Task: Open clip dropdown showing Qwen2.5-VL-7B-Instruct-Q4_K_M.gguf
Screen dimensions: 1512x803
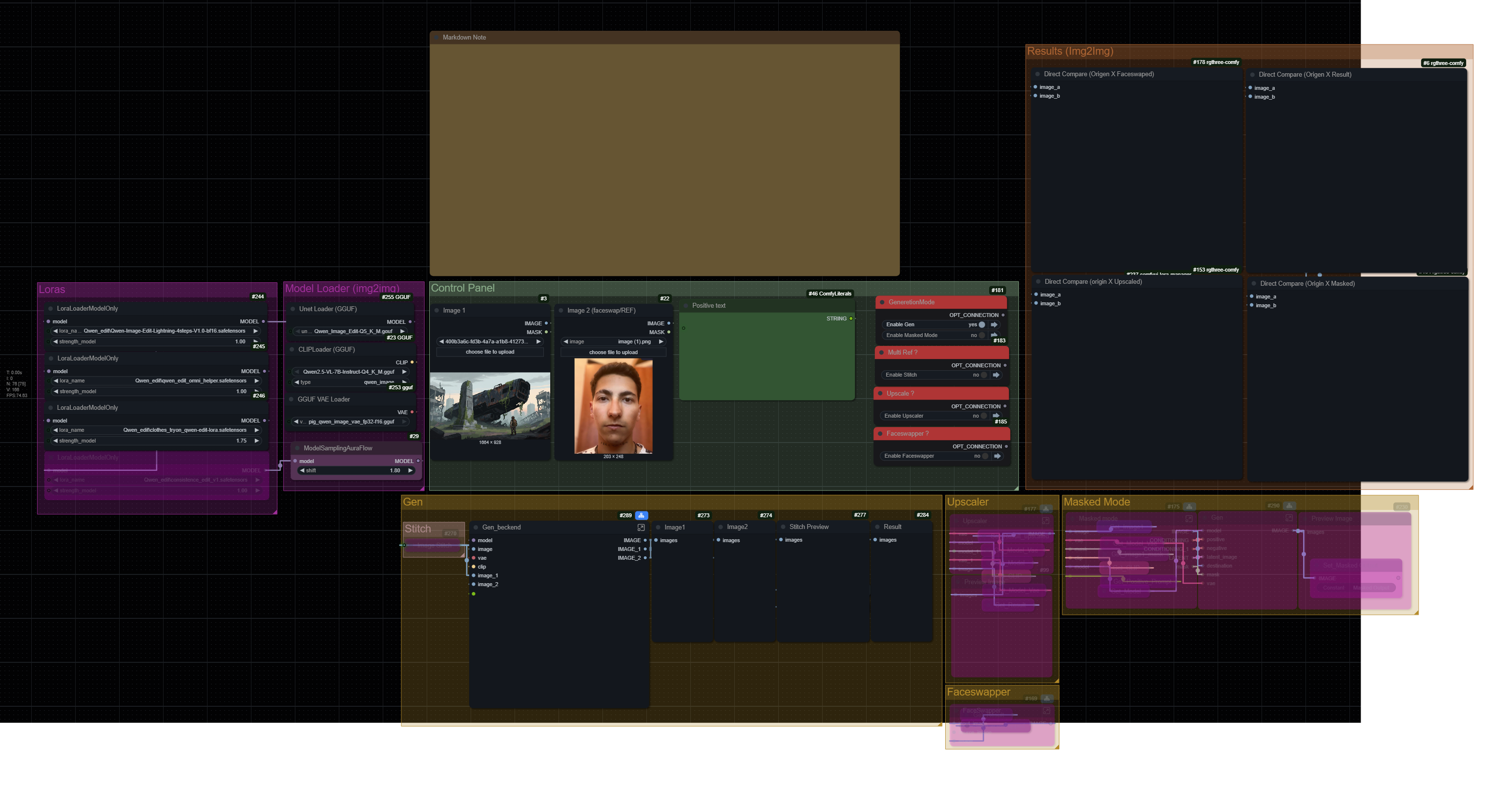Action: [x=351, y=372]
